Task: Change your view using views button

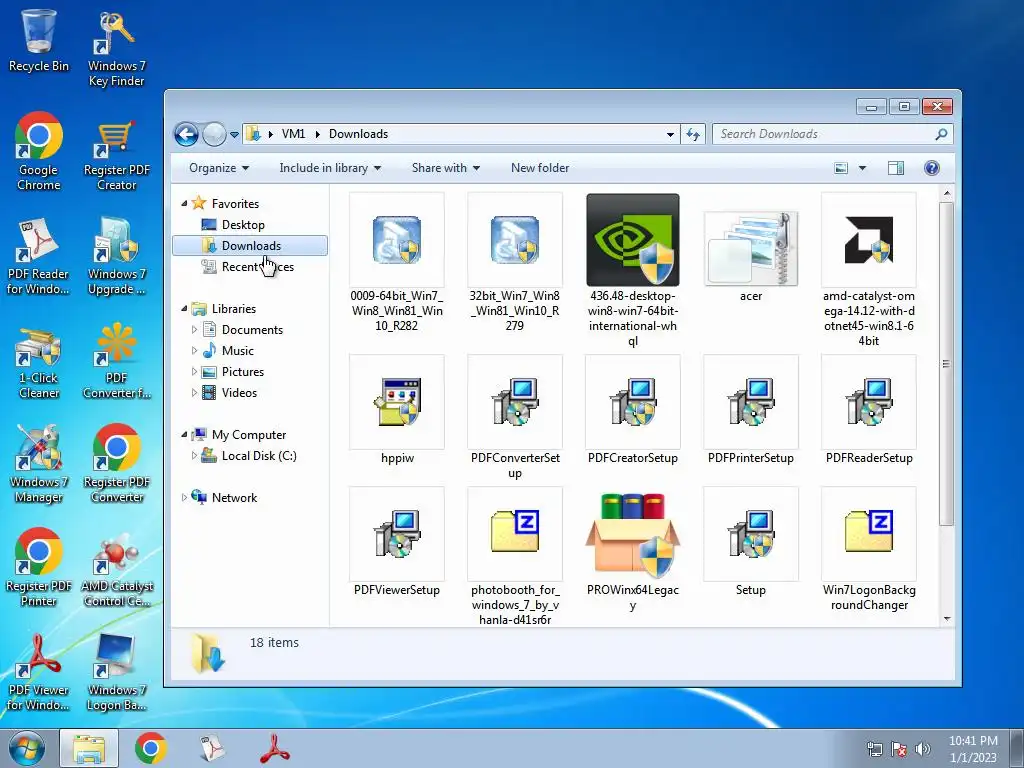Action: click(x=841, y=168)
